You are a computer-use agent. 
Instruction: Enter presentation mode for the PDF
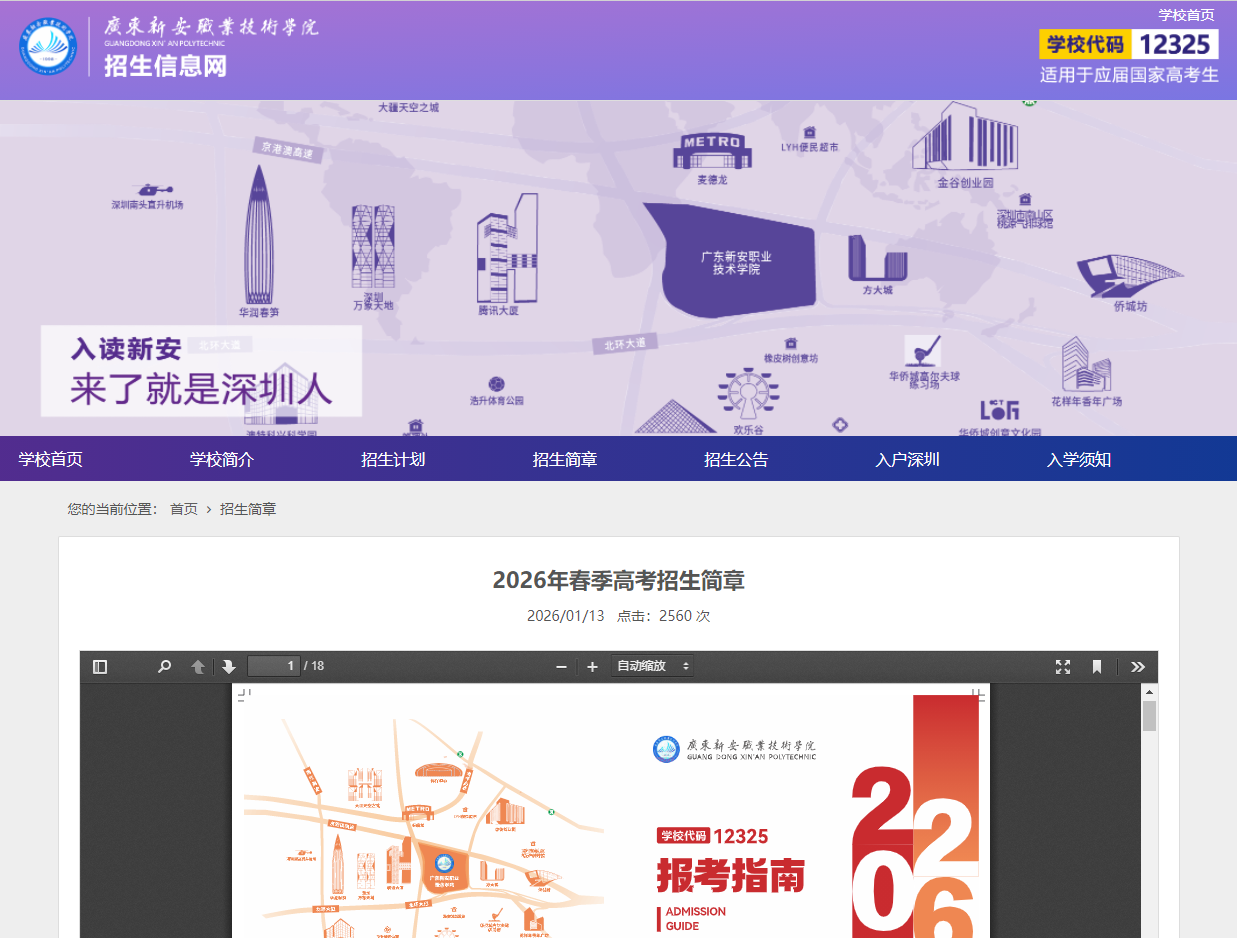tap(1063, 665)
